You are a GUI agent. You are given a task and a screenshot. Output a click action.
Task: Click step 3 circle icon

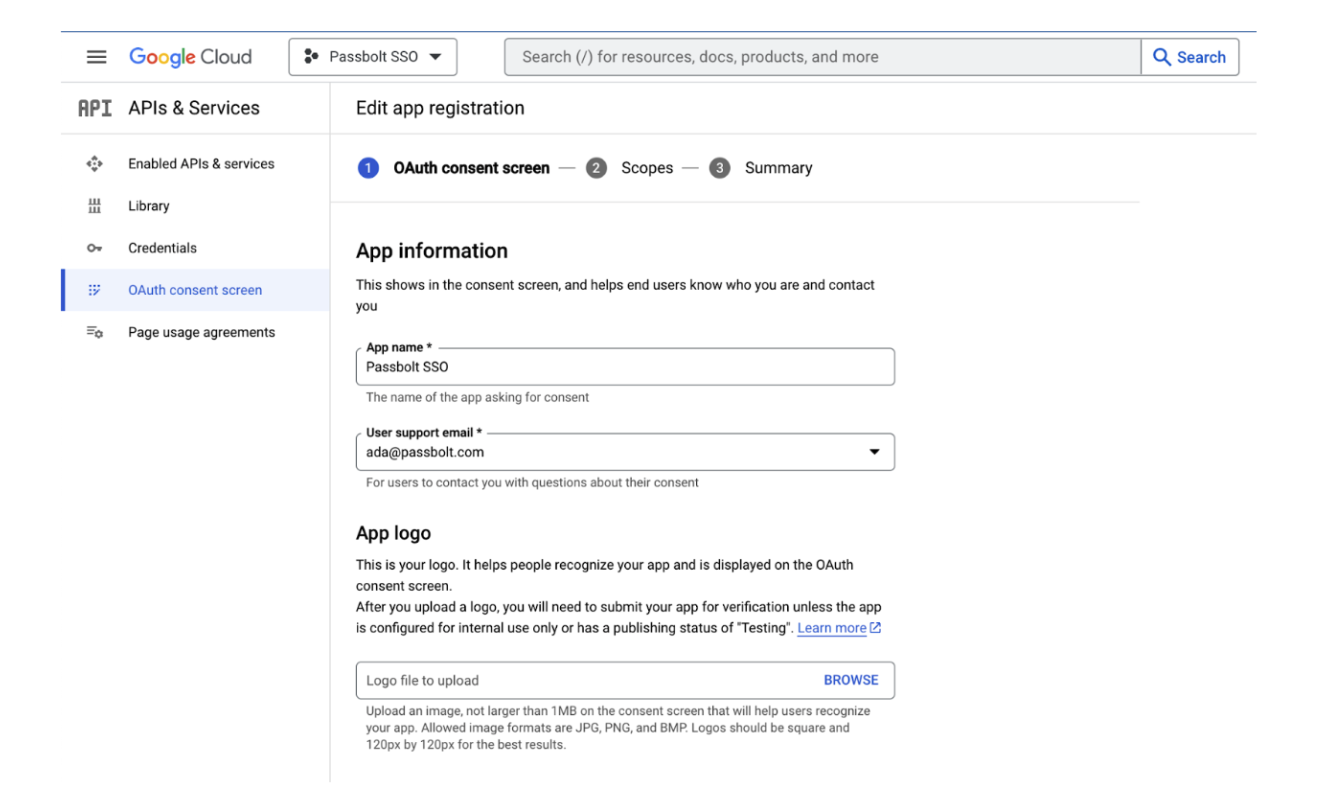coord(720,168)
